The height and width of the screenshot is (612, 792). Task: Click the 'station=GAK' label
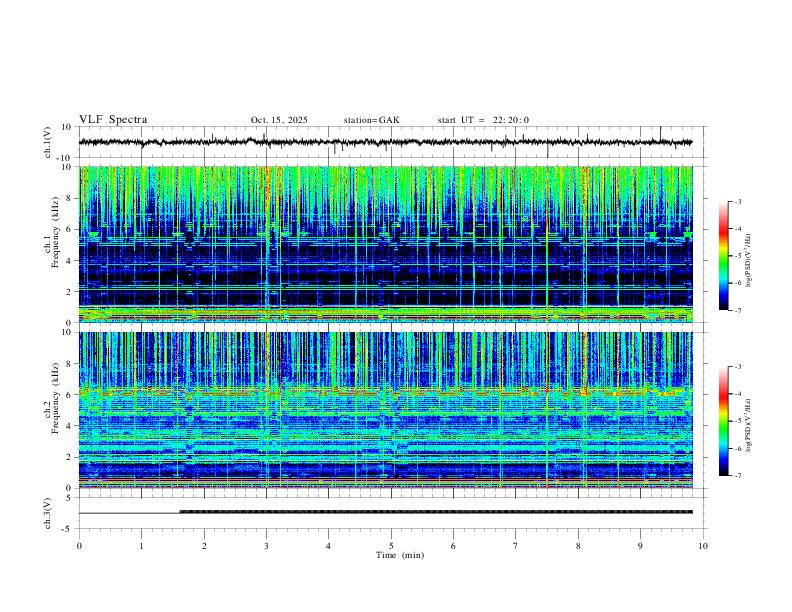coord(371,120)
